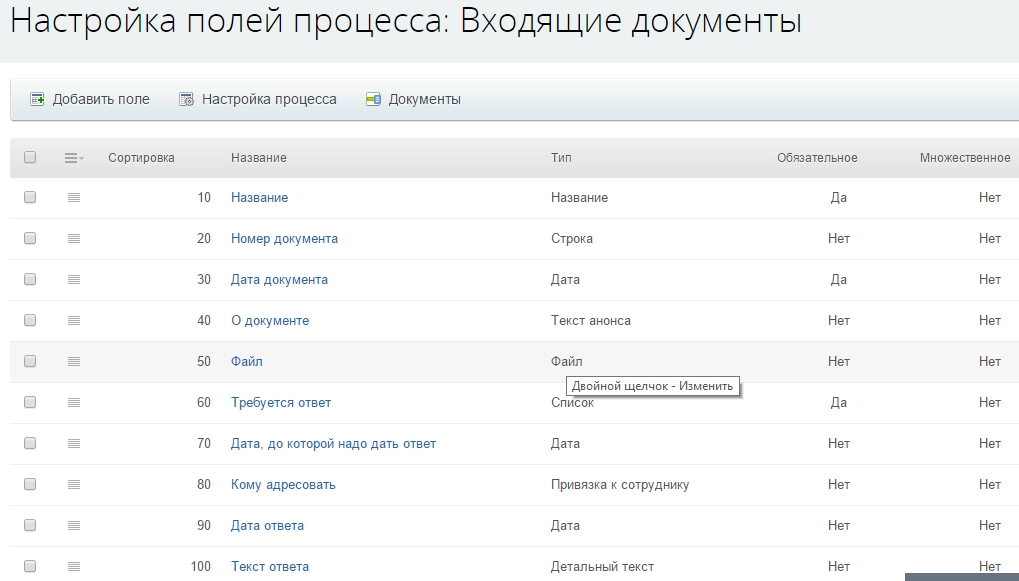Open the actions icon beside Дата ответа

tap(72, 525)
